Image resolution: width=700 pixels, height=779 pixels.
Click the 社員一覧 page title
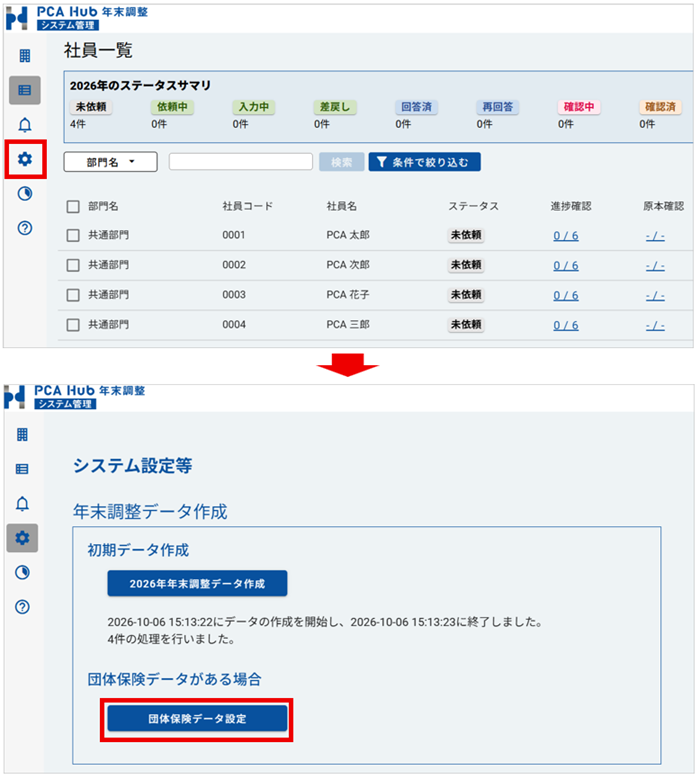click(x=98, y=51)
